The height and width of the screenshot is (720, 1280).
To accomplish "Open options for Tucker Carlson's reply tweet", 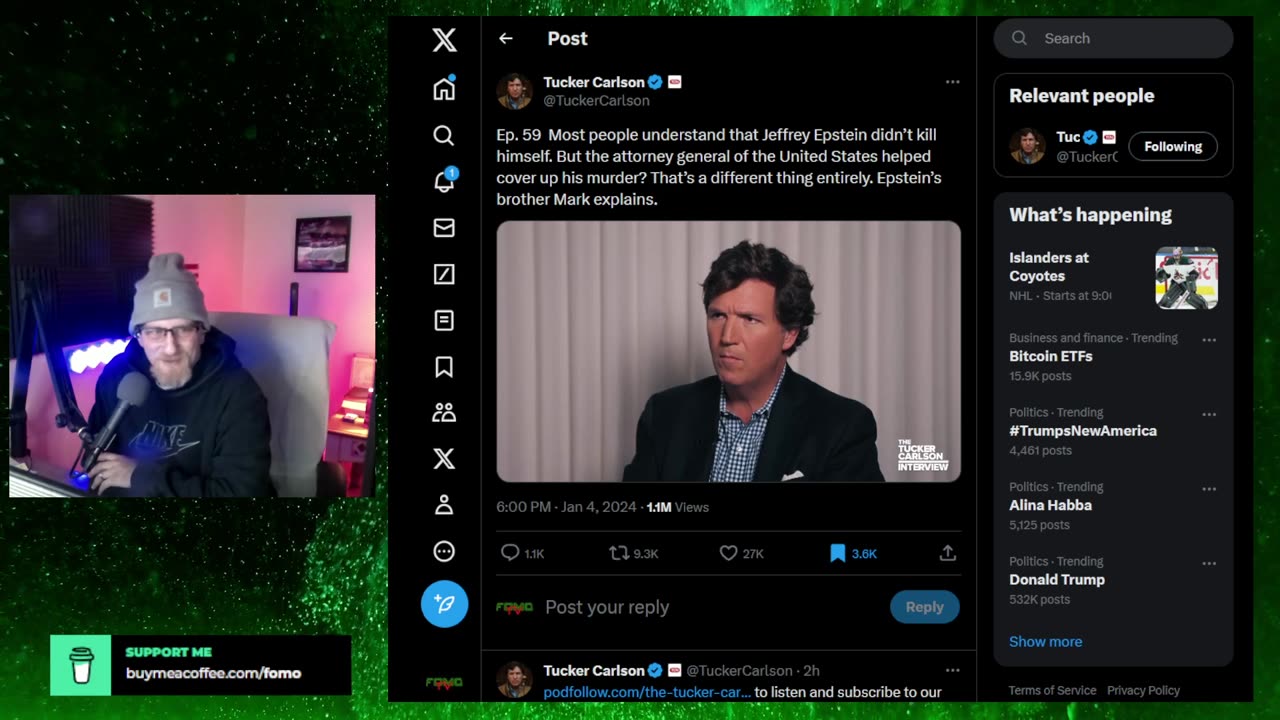I will coord(952,671).
